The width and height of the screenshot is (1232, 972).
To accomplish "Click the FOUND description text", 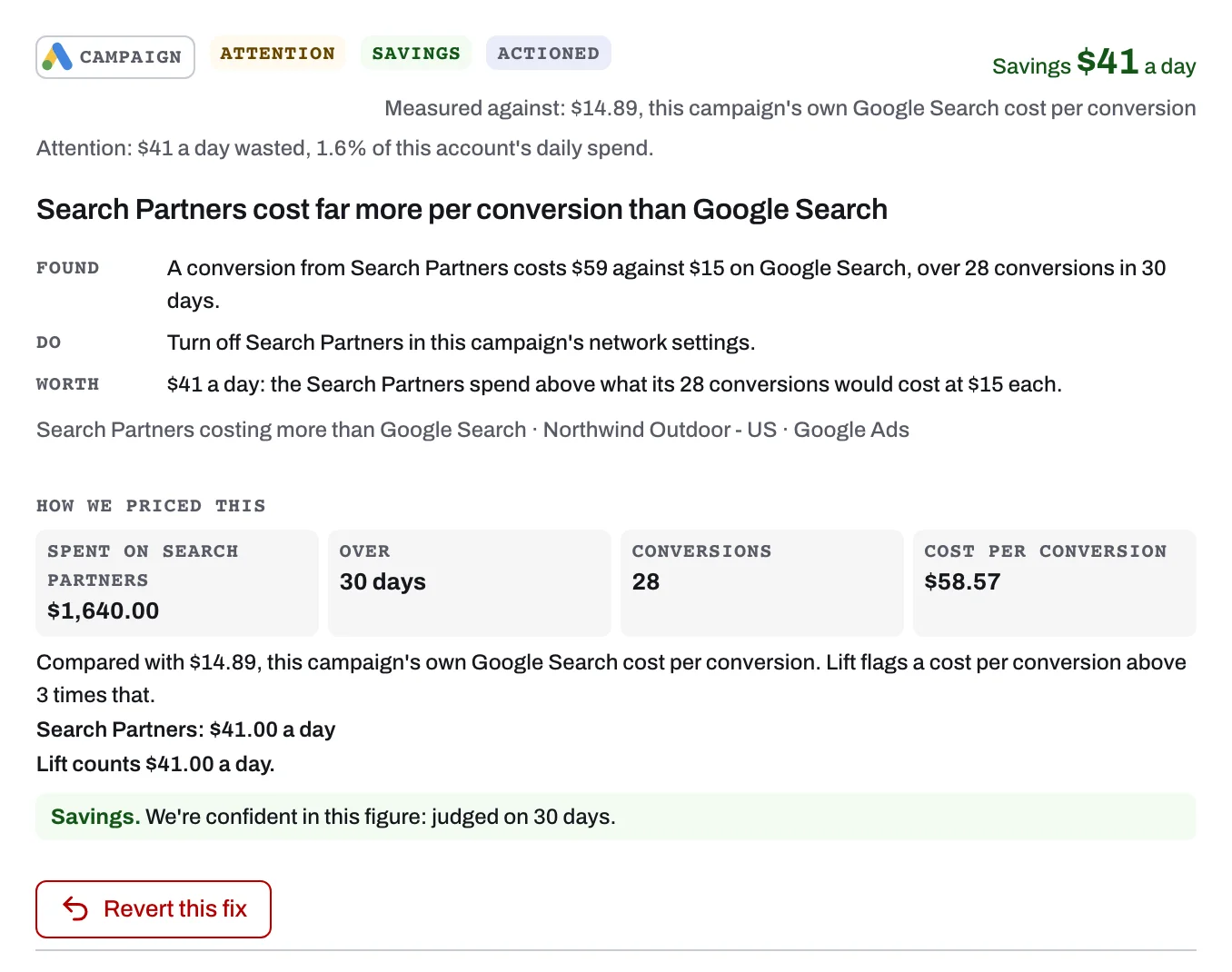I will point(666,284).
